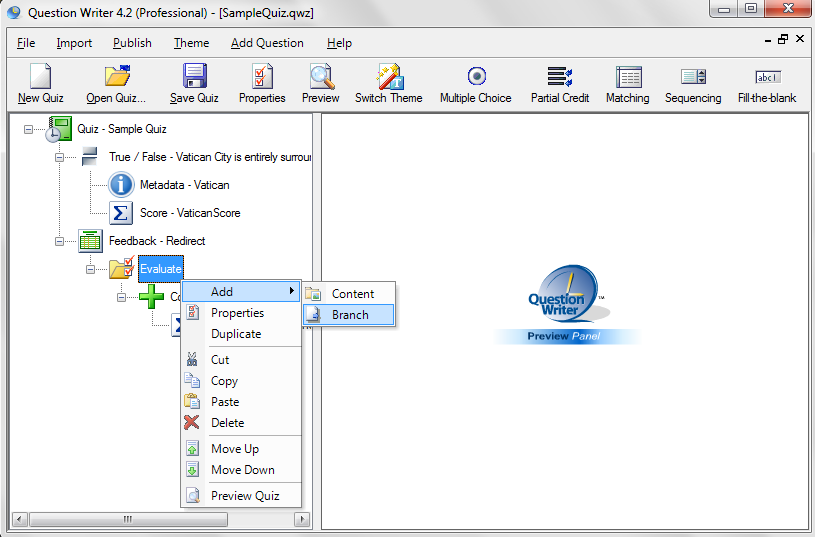Click the scrollbar's left arrow
815x537 pixels.
[20, 519]
